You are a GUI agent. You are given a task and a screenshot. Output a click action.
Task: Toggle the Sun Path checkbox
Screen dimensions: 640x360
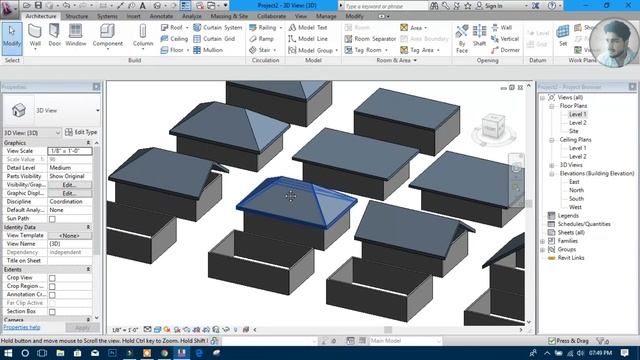point(52,219)
